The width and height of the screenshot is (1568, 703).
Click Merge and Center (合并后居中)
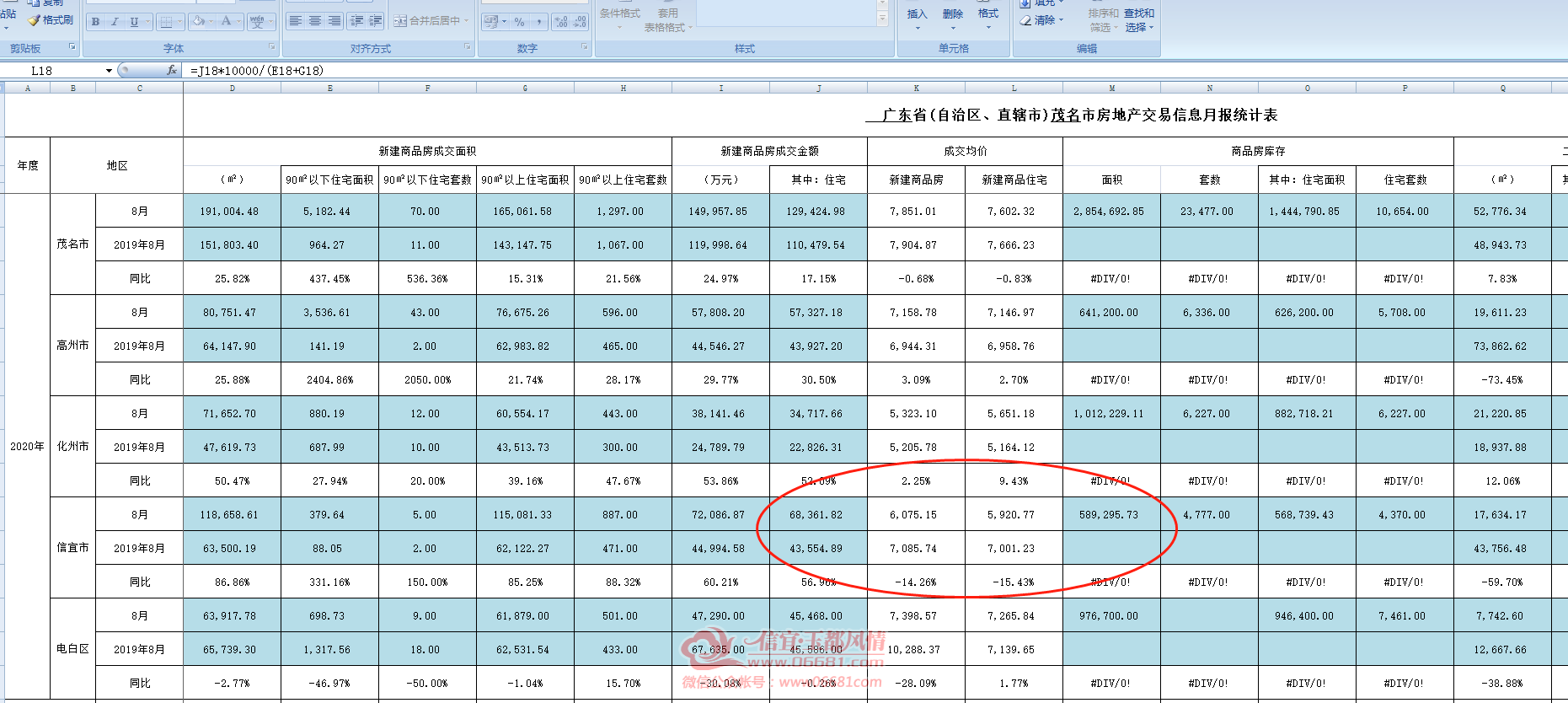click(427, 21)
